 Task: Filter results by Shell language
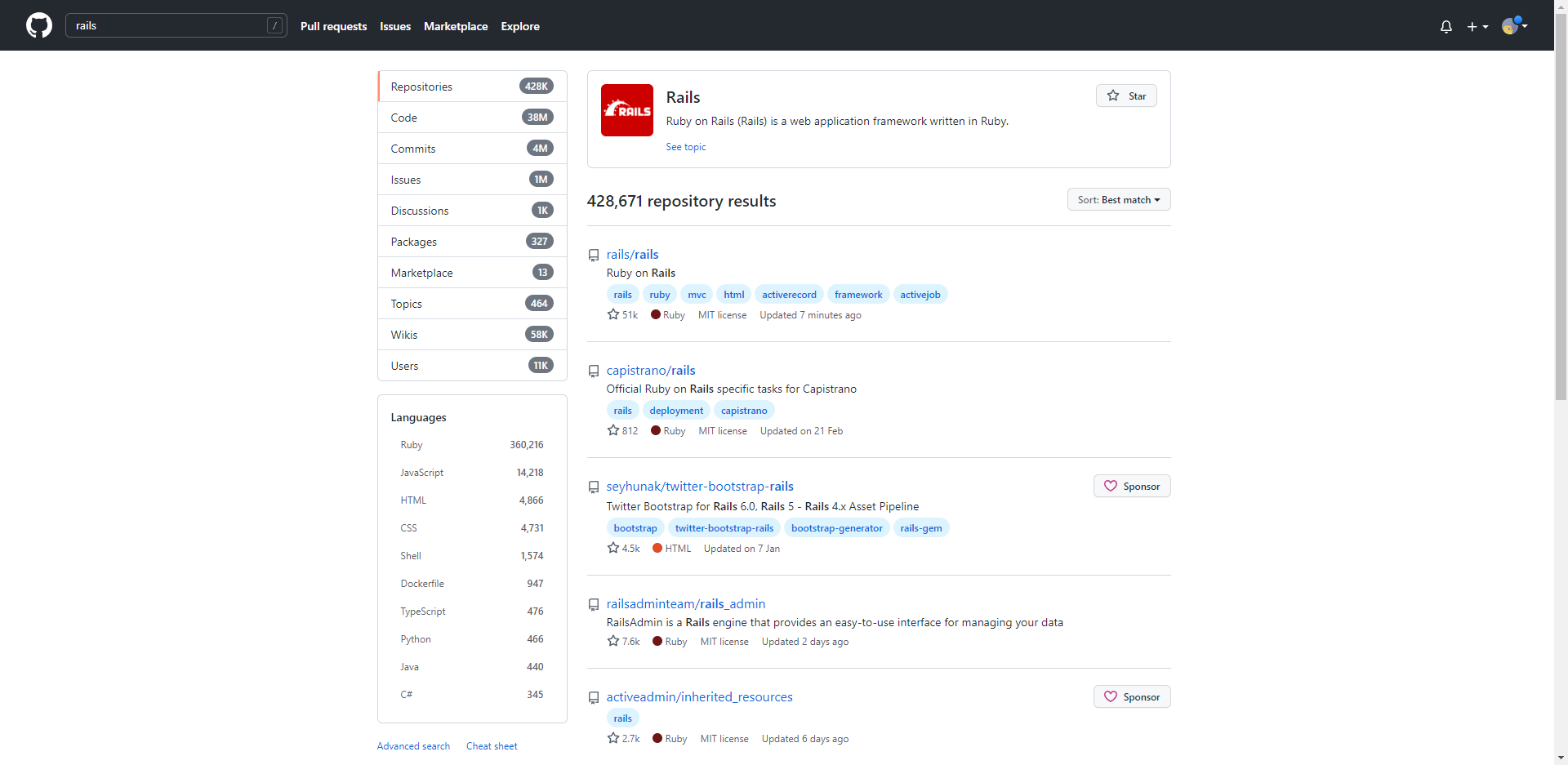472,556
